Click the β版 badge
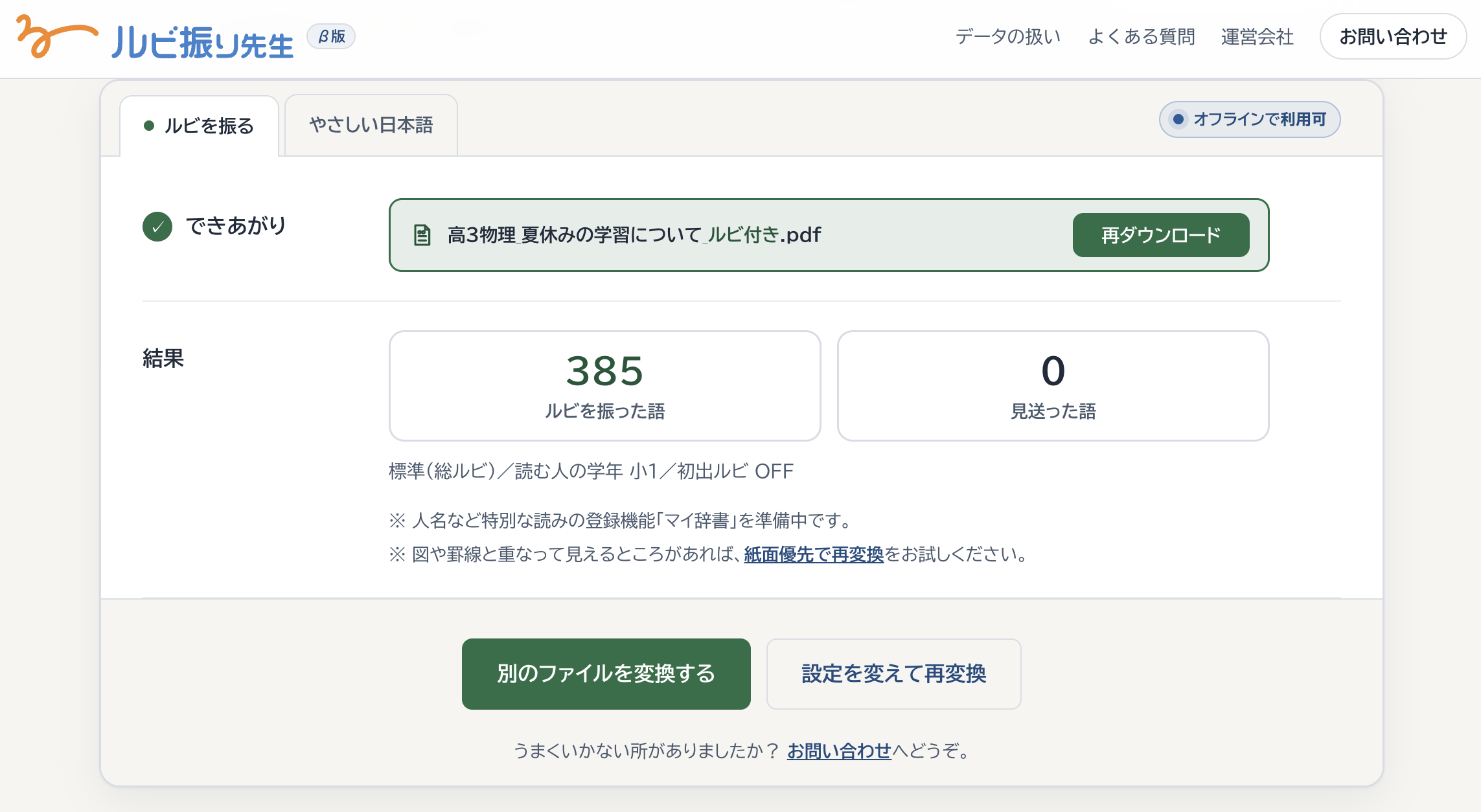 (x=331, y=36)
